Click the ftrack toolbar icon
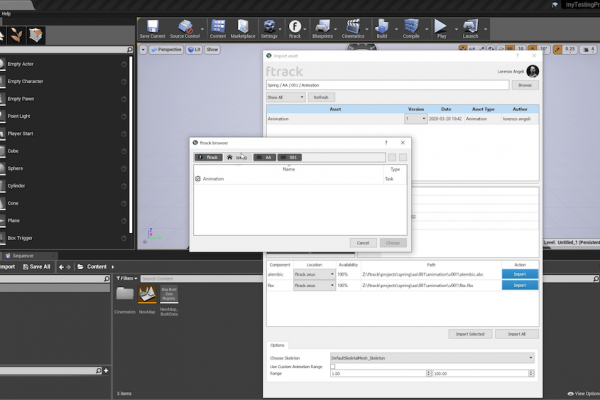This screenshot has height=400, width=600. (295, 29)
